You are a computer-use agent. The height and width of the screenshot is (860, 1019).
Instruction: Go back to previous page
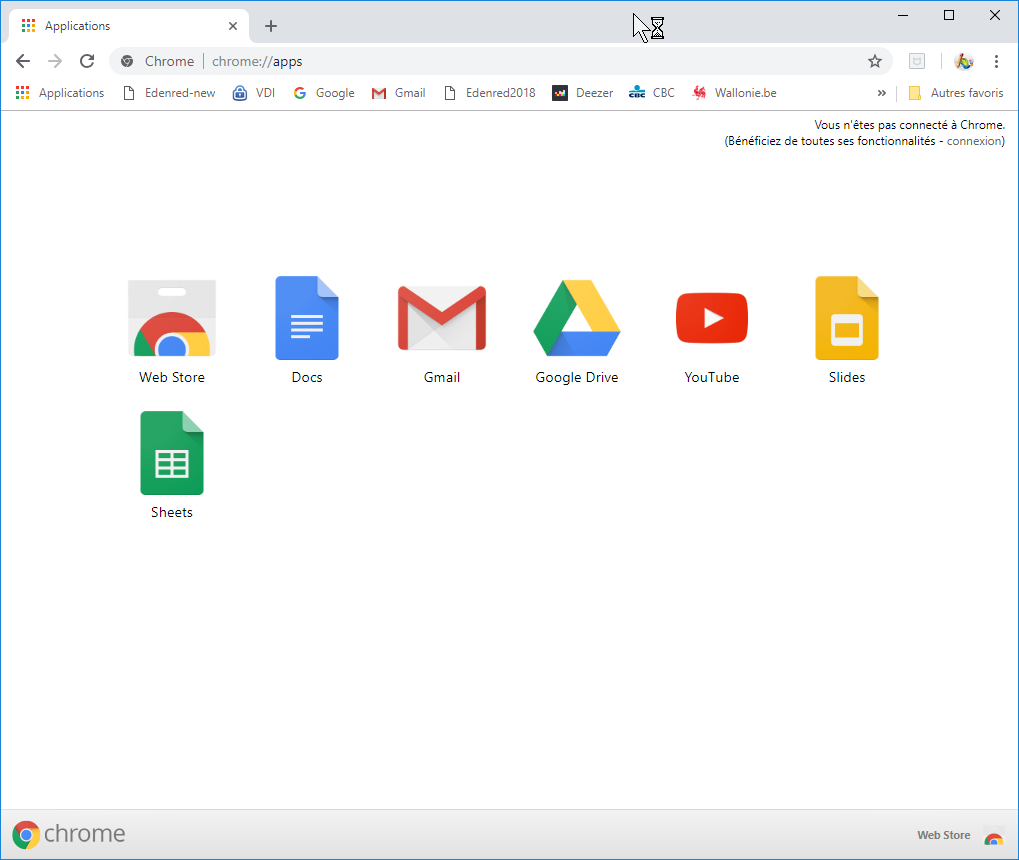click(23, 61)
